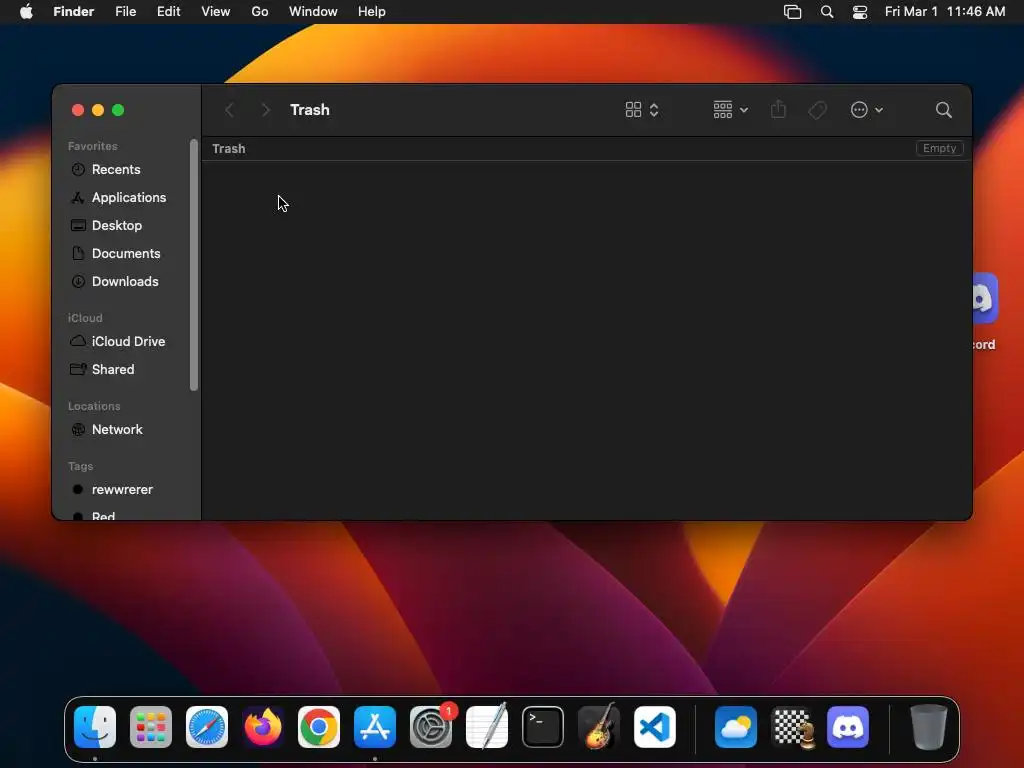Launch Safari from the Dock

pos(207,727)
